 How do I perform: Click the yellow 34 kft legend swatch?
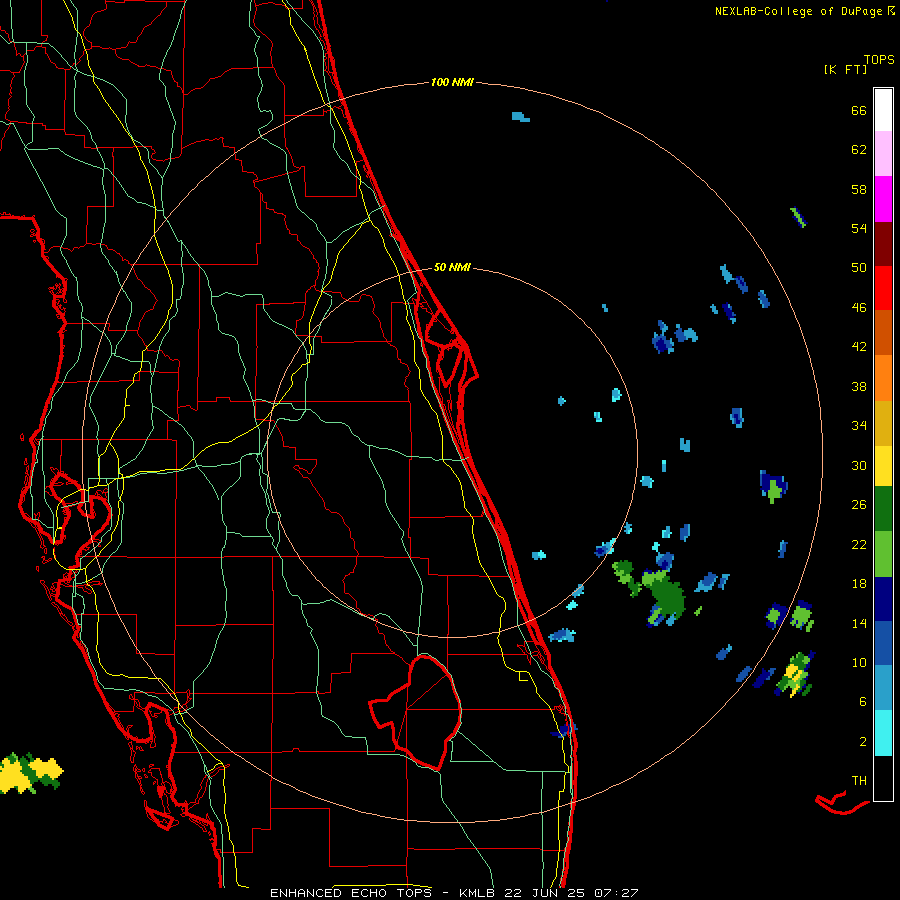tap(883, 466)
